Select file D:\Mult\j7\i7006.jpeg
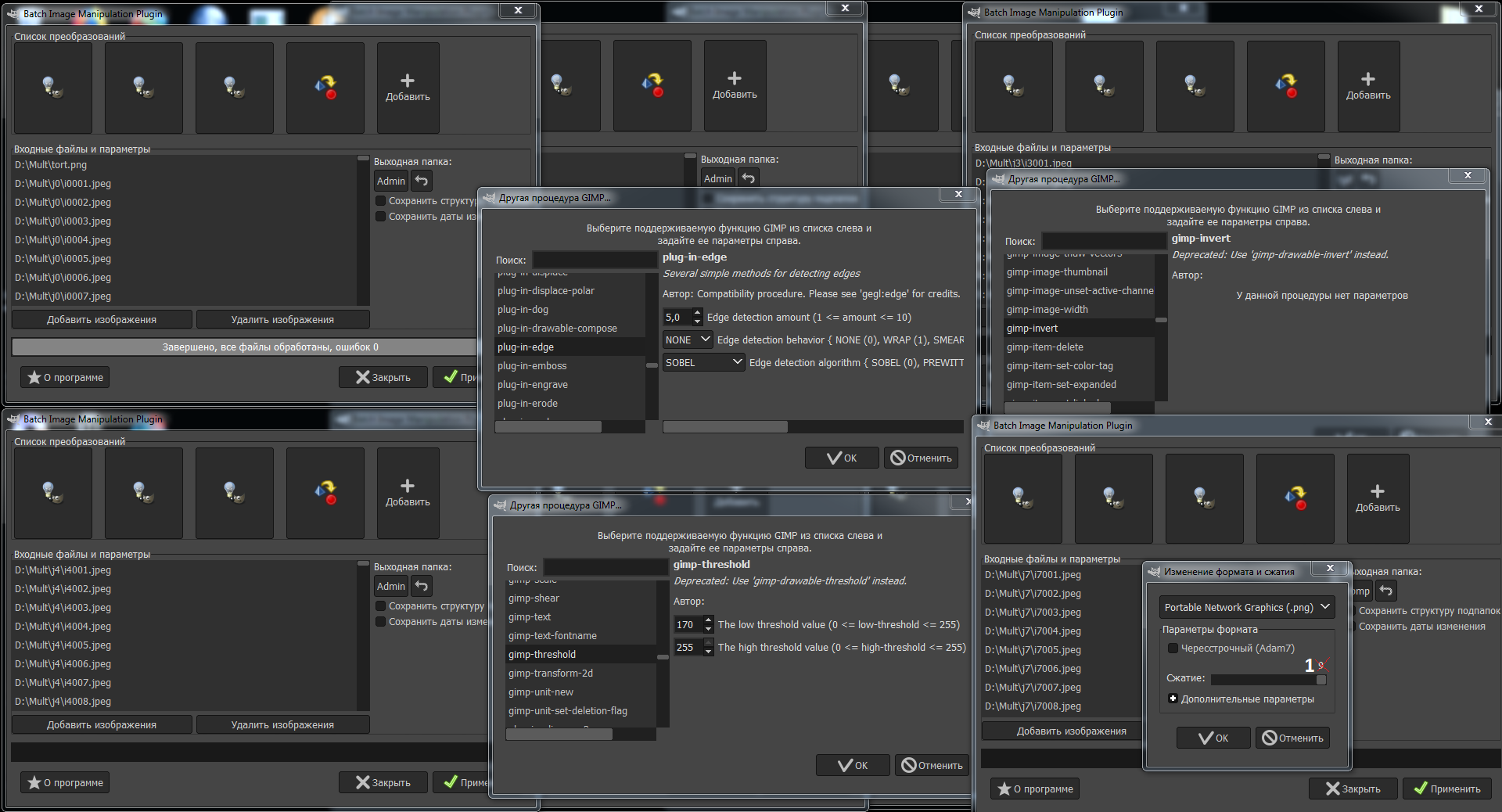 click(x=1062, y=669)
